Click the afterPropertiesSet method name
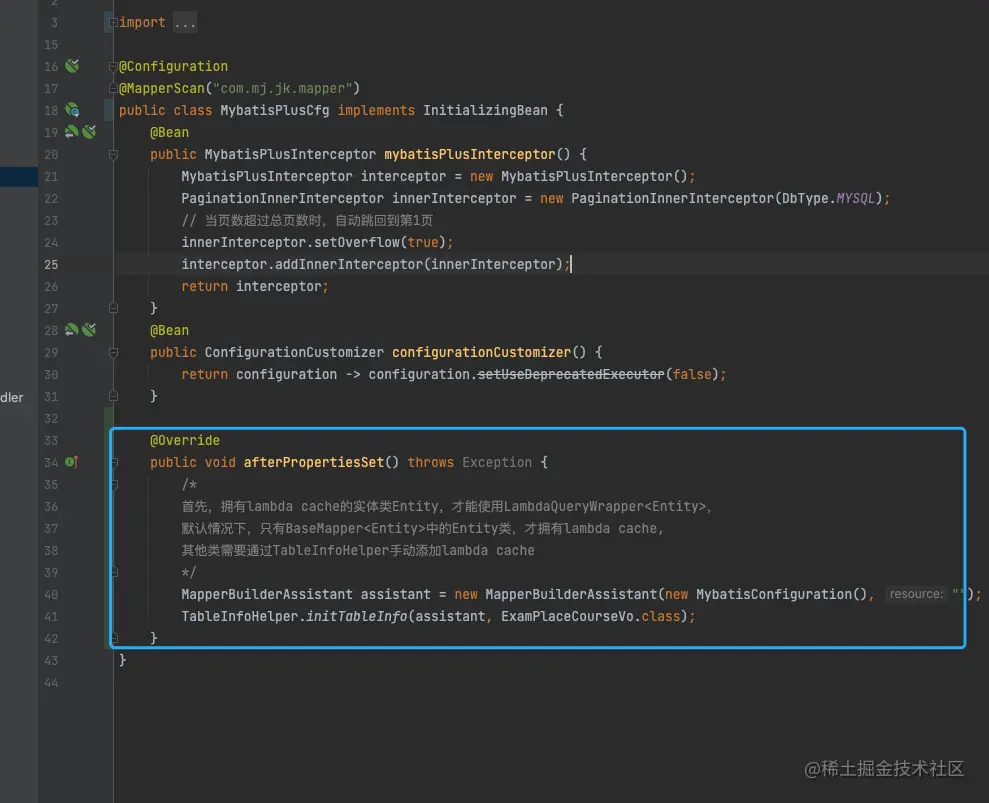Image resolution: width=989 pixels, height=803 pixels. pos(313,462)
